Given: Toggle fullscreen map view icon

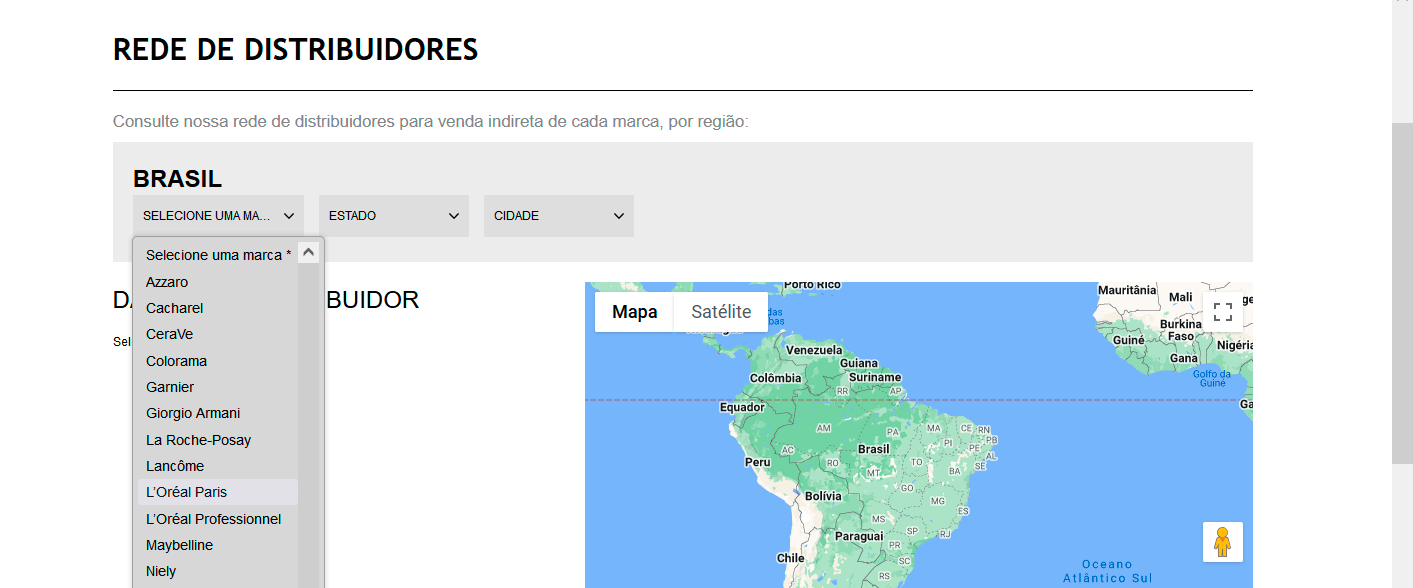Looking at the screenshot, I should (1223, 312).
